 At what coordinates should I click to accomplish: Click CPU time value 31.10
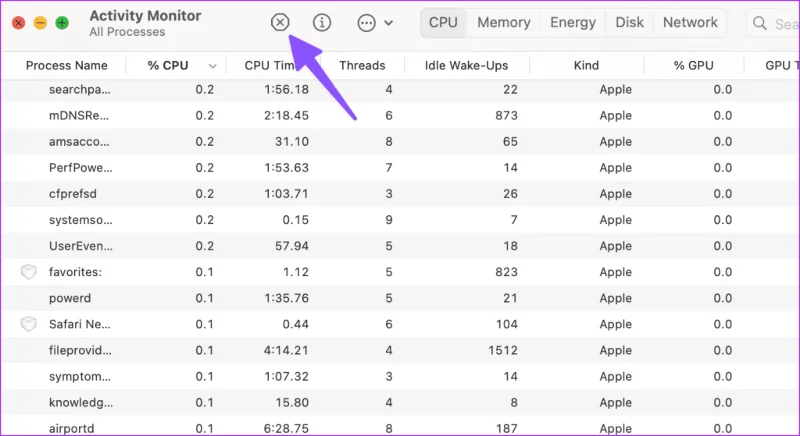coord(292,141)
